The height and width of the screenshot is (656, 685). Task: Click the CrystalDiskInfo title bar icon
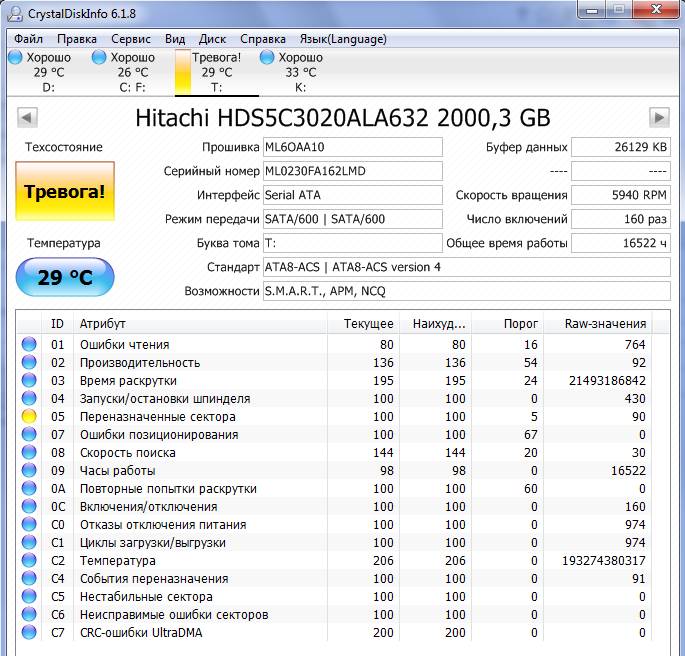click(x=15, y=14)
